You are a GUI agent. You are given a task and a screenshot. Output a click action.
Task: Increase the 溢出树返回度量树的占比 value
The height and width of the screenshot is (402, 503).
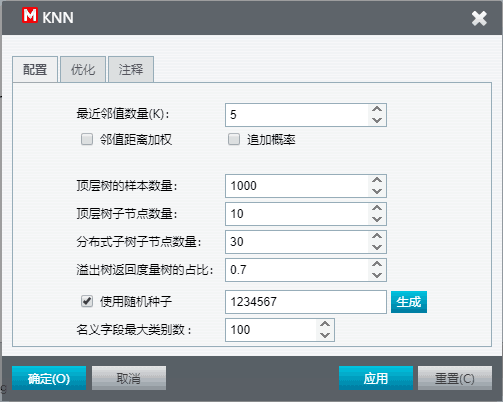point(377,264)
